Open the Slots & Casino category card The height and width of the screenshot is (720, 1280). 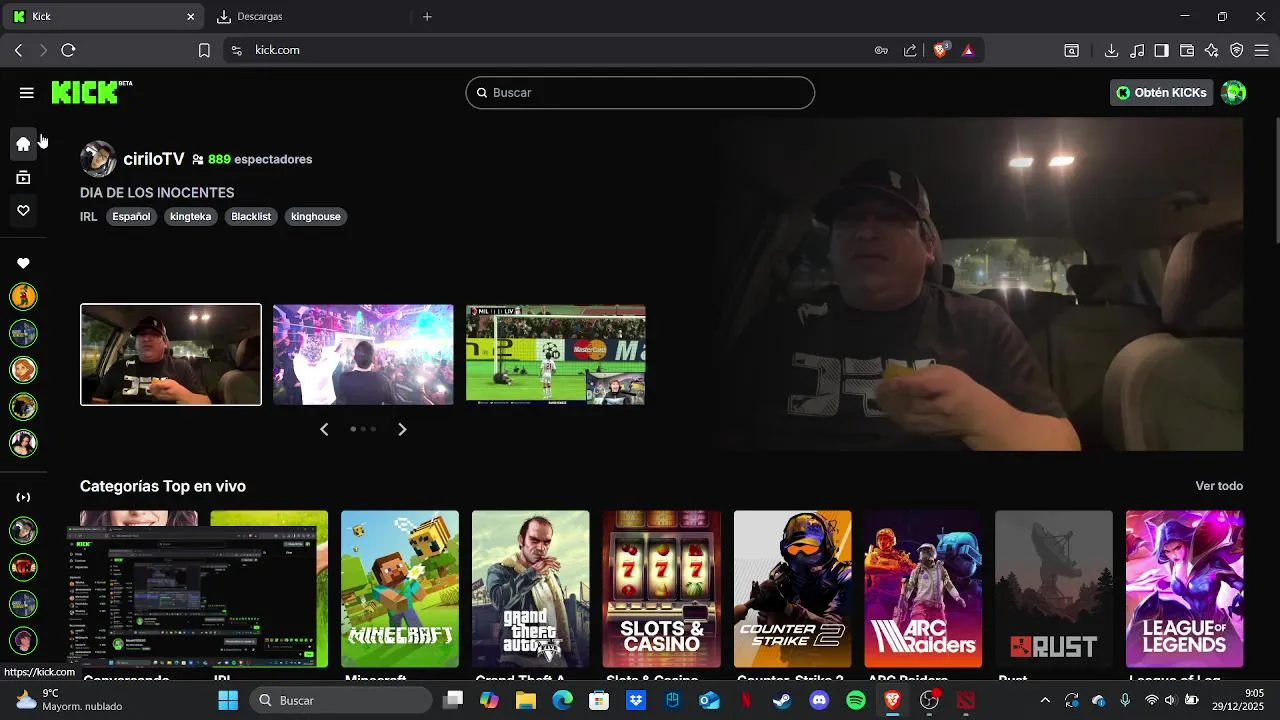click(x=662, y=589)
